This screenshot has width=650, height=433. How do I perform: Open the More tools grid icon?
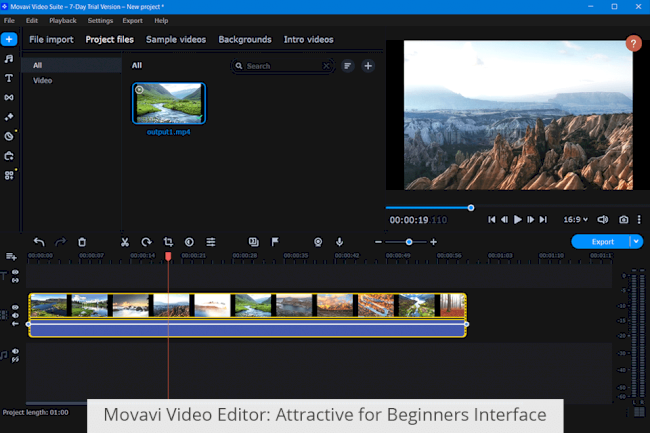coord(9,175)
